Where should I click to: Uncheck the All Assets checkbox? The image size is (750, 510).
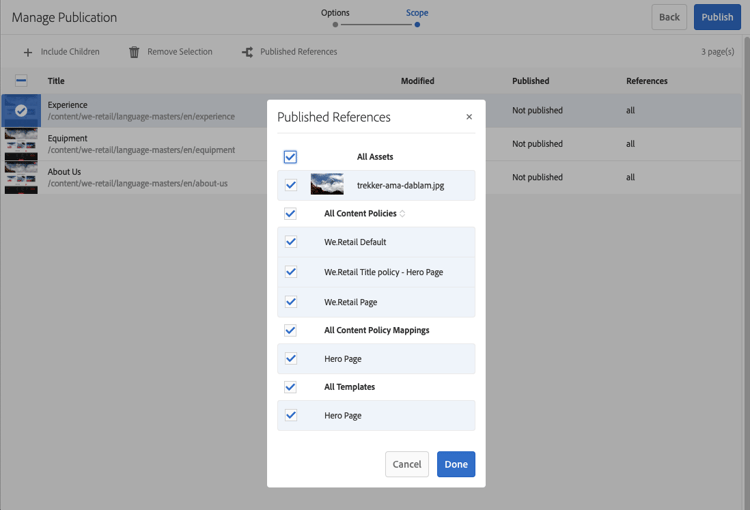(290, 157)
